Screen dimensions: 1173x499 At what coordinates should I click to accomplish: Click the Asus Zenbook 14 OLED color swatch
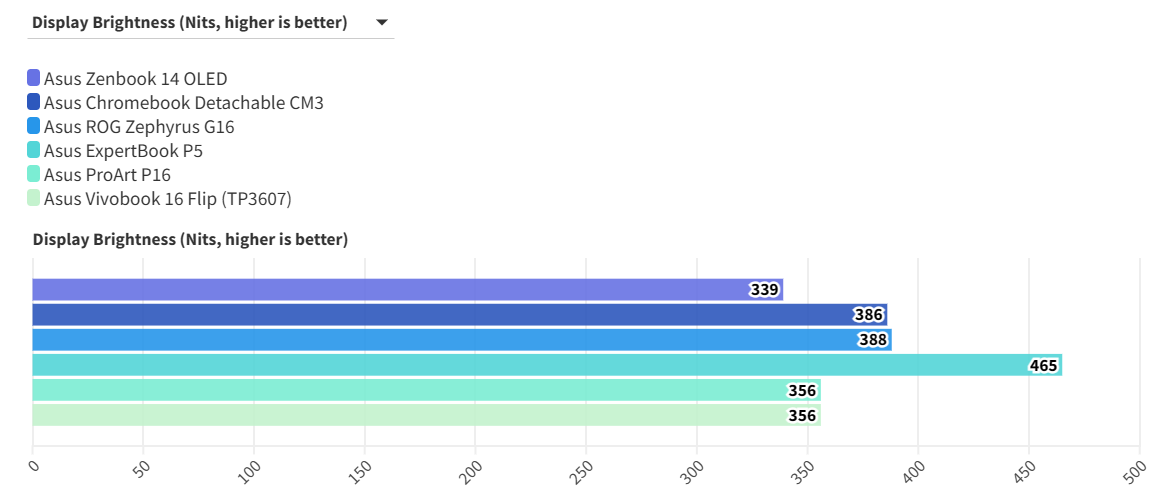point(34,78)
